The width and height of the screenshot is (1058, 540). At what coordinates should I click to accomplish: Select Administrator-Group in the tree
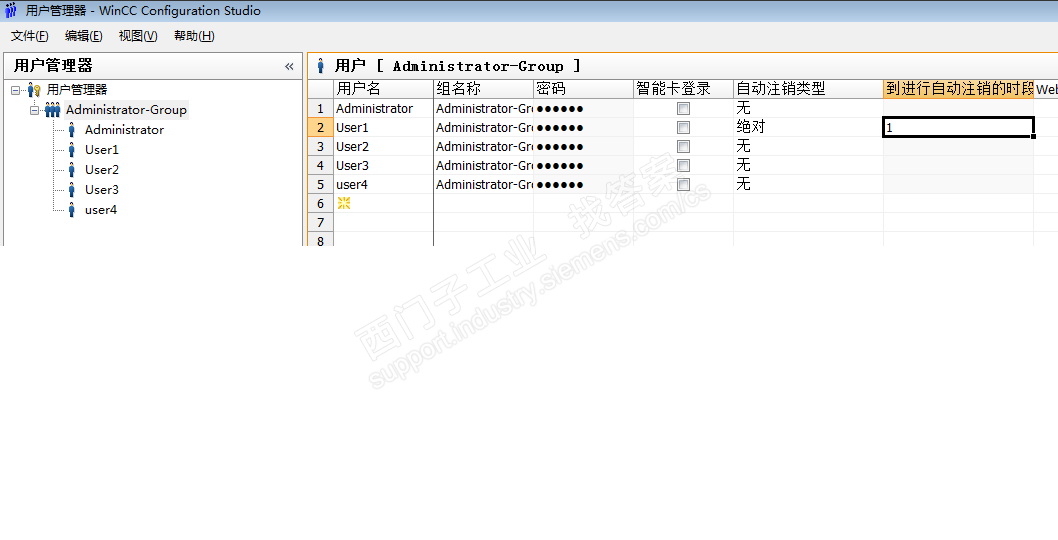(x=126, y=110)
